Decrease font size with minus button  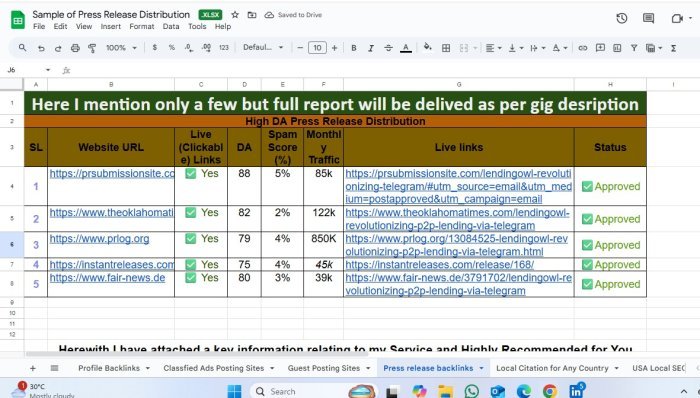pos(300,48)
